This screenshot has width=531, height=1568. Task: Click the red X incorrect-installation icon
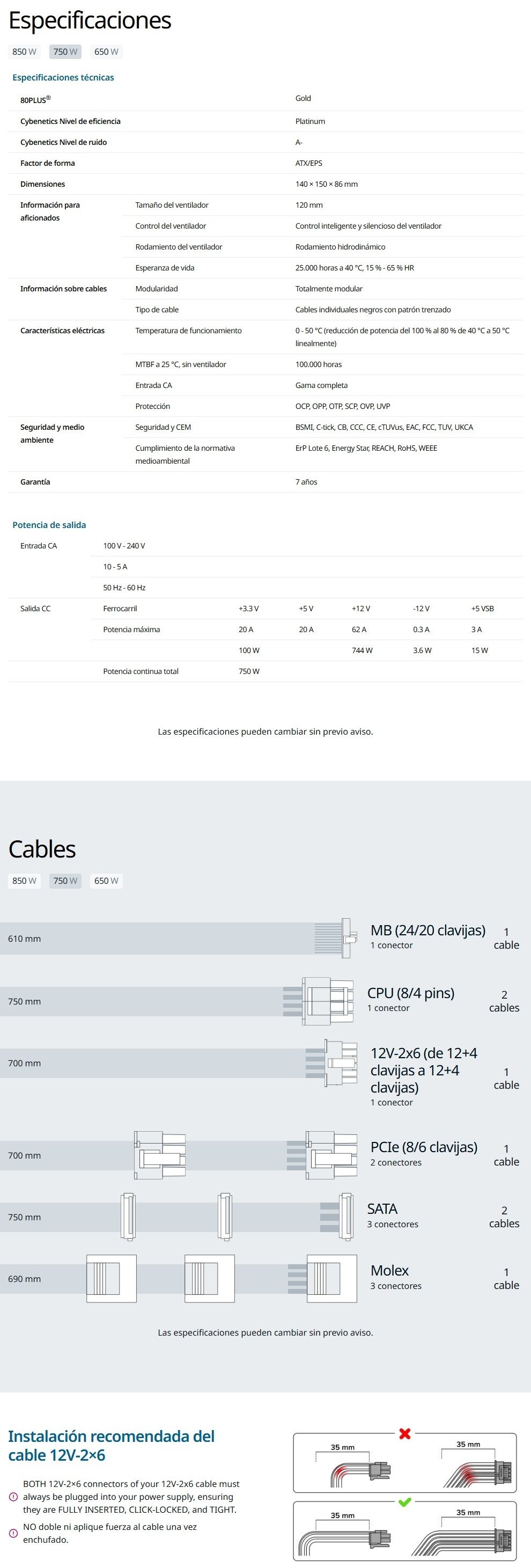[404, 1433]
